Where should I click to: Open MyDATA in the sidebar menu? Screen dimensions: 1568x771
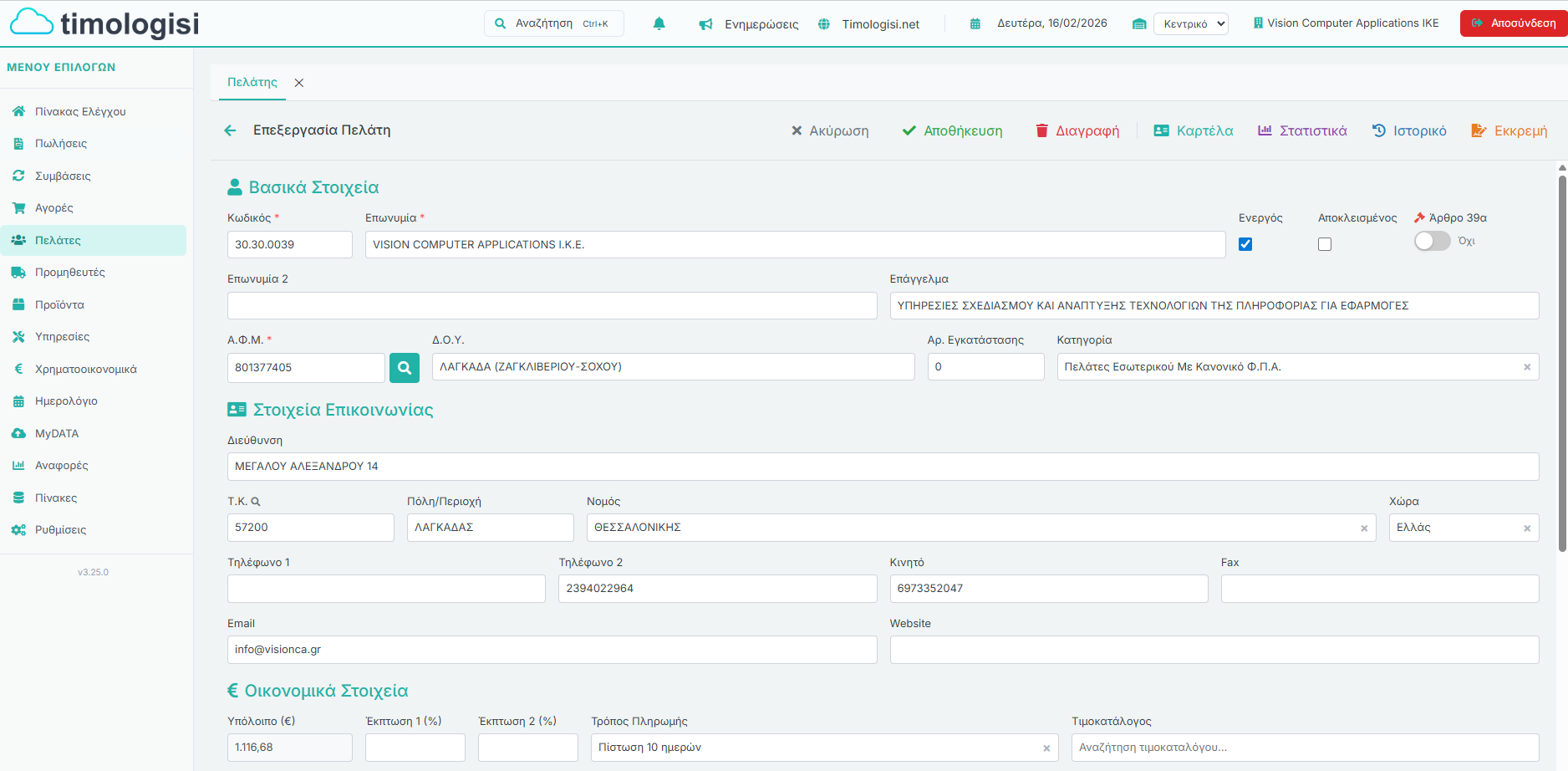pos(56,433)
